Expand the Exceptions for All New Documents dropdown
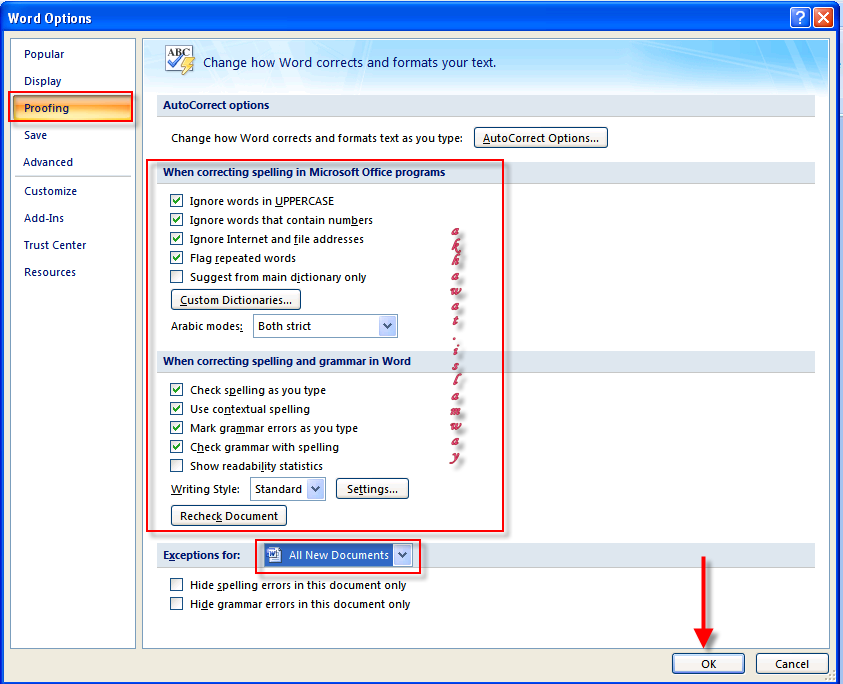 [x=403, y=555]
